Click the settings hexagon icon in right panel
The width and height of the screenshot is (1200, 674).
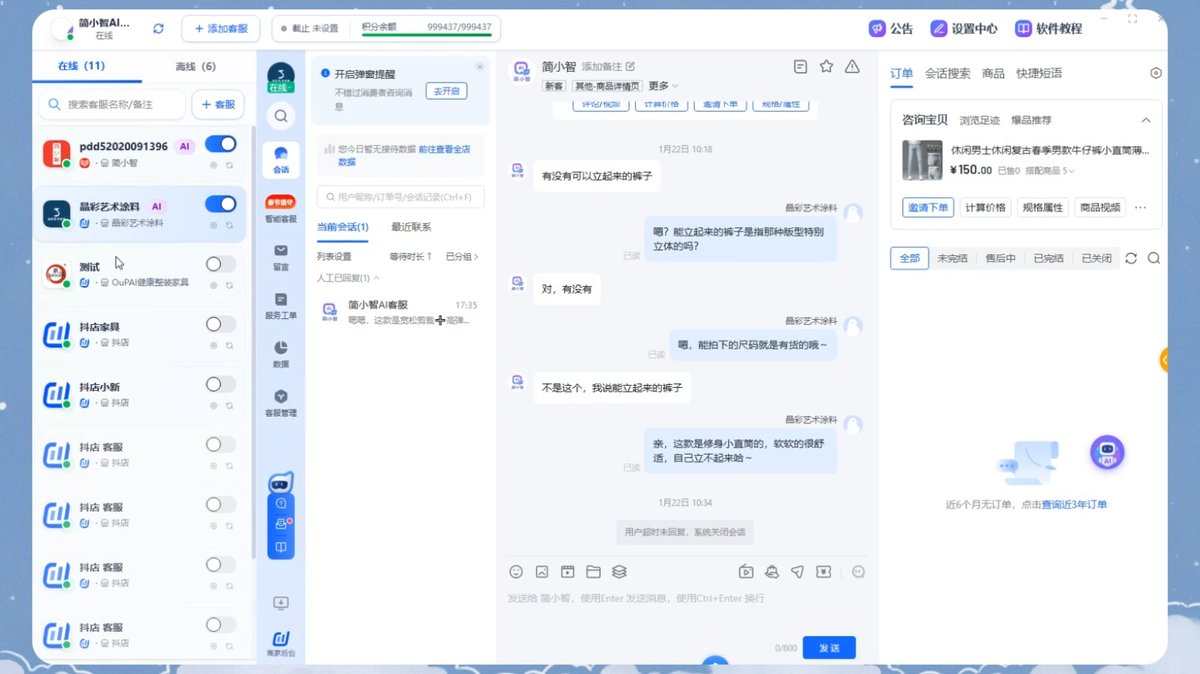pyautogui.click(x=1156, y=73)
